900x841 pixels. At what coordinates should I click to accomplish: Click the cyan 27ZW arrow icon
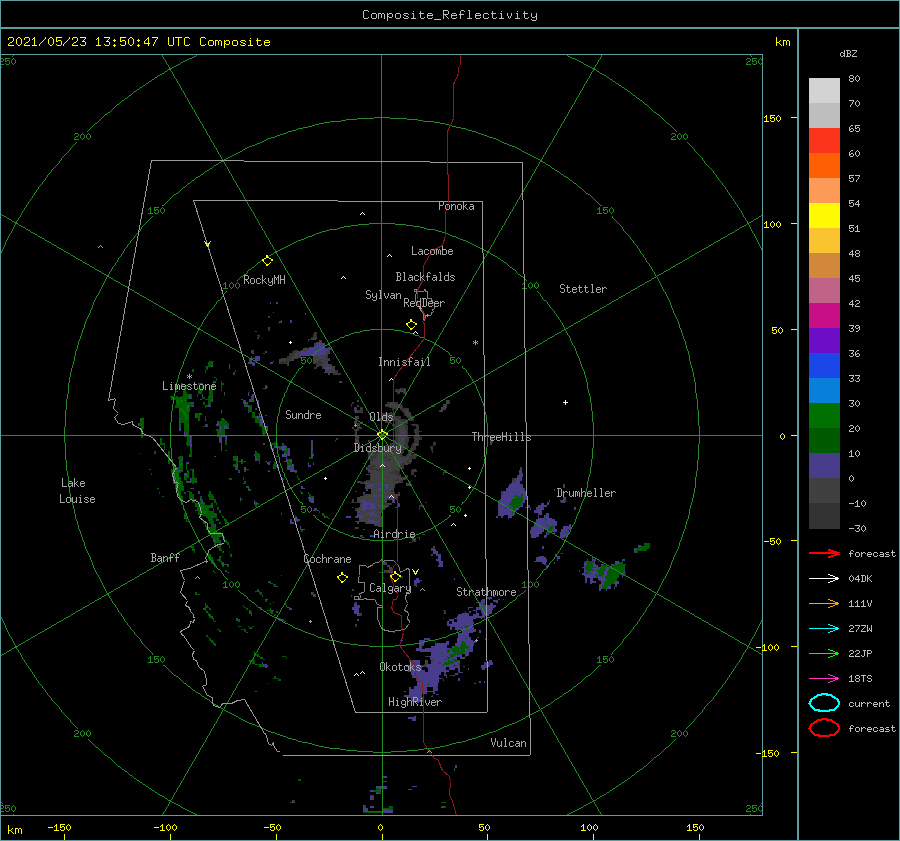click(824, 629)
